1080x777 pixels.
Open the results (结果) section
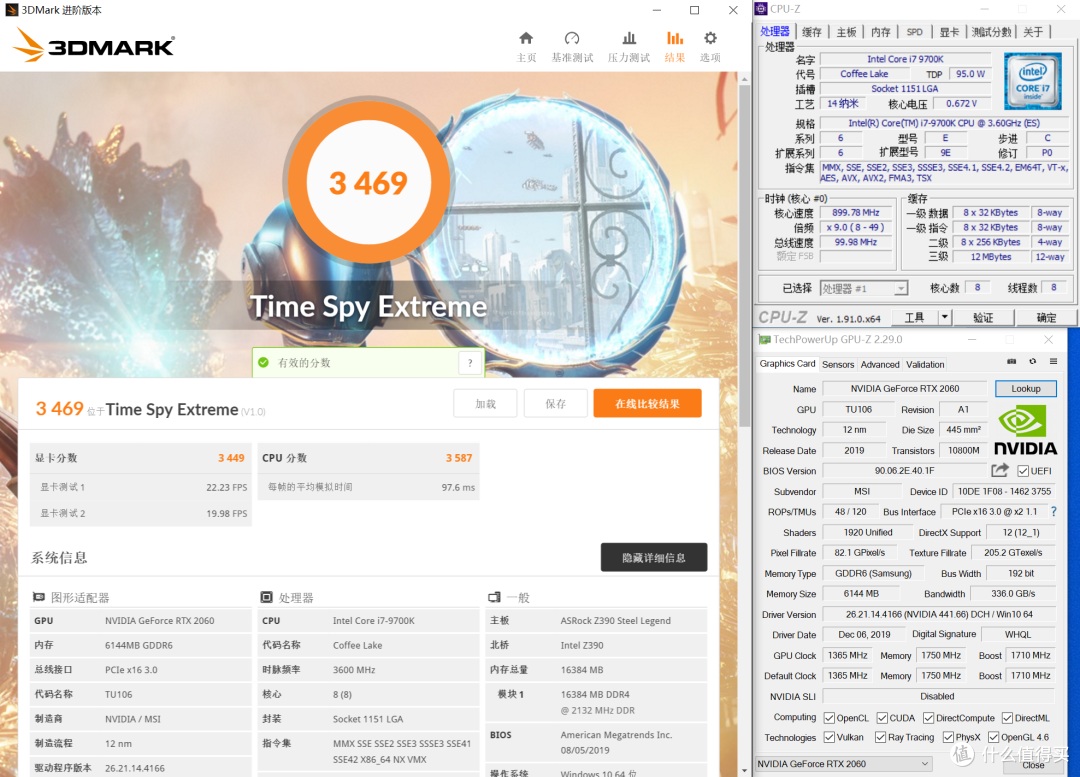[675, 47]
